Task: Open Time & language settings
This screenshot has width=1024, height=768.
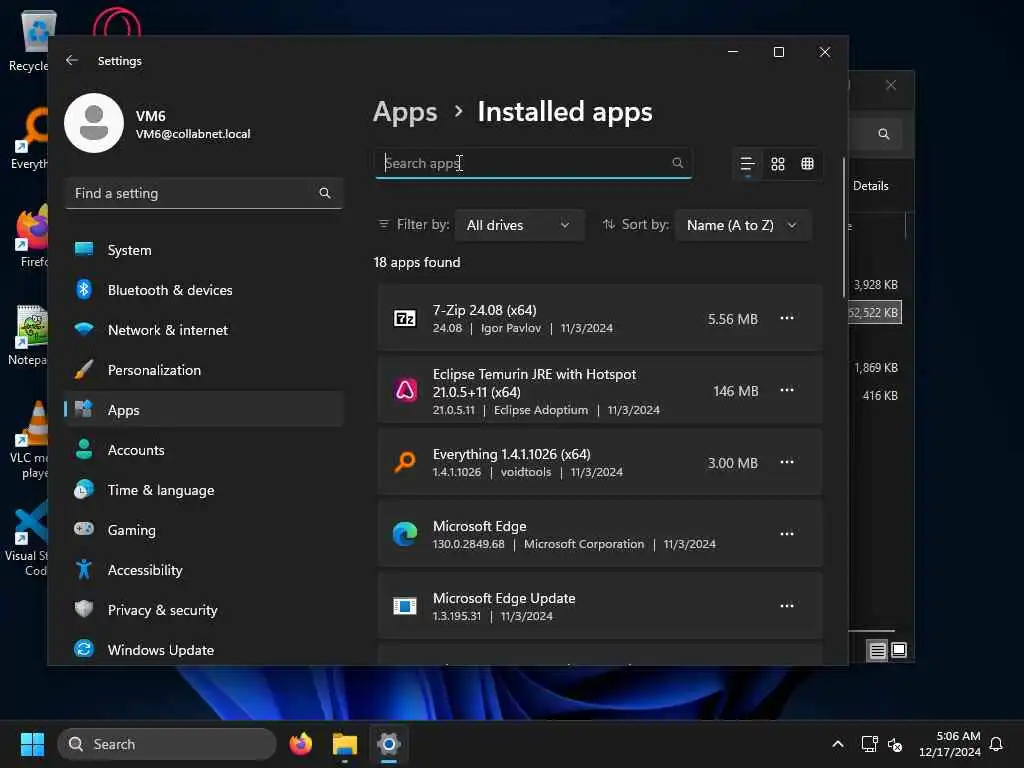Action: pos(204,490)
